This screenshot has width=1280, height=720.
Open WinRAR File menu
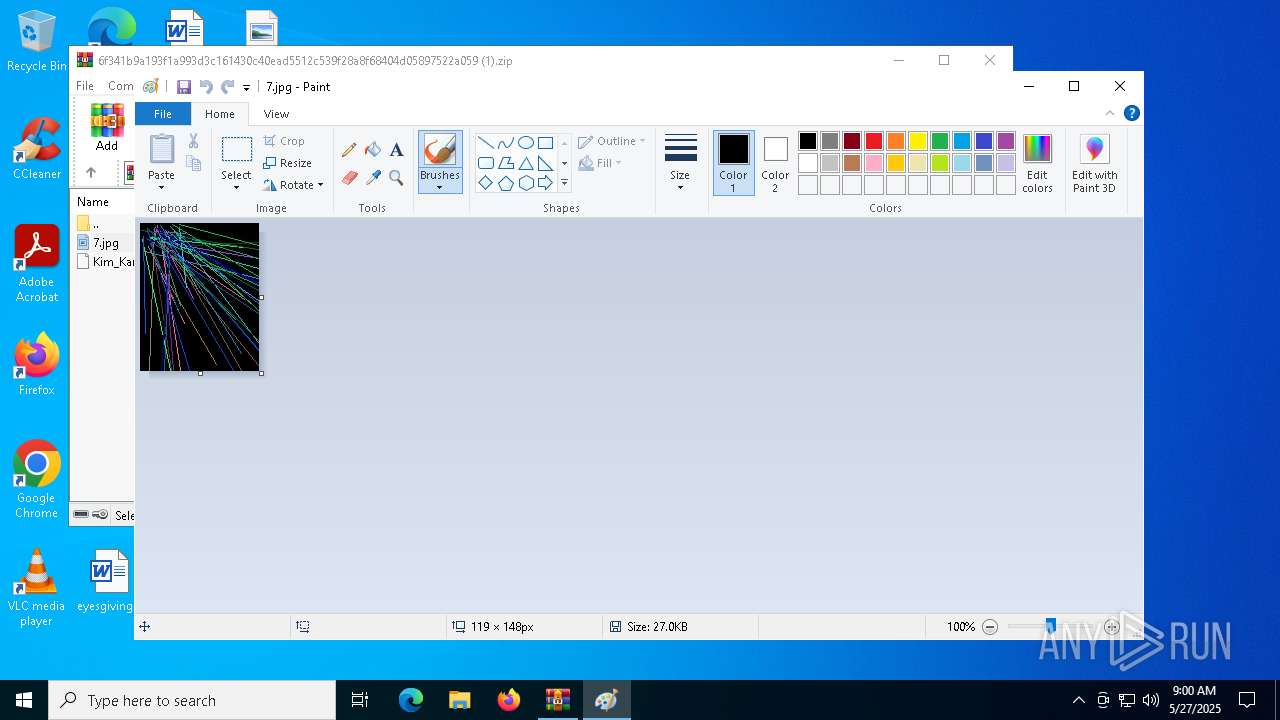[85, 86]
